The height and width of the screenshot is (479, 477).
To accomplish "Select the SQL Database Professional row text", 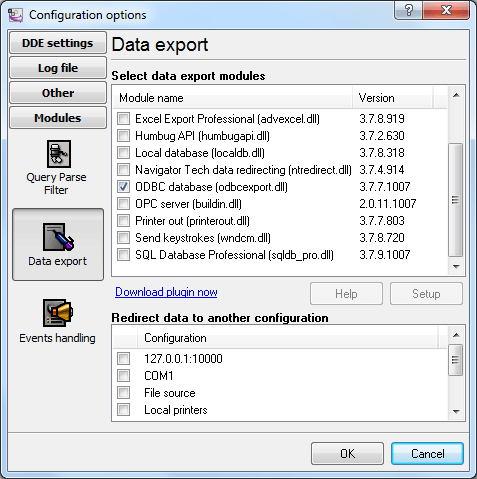I will 234,255.
